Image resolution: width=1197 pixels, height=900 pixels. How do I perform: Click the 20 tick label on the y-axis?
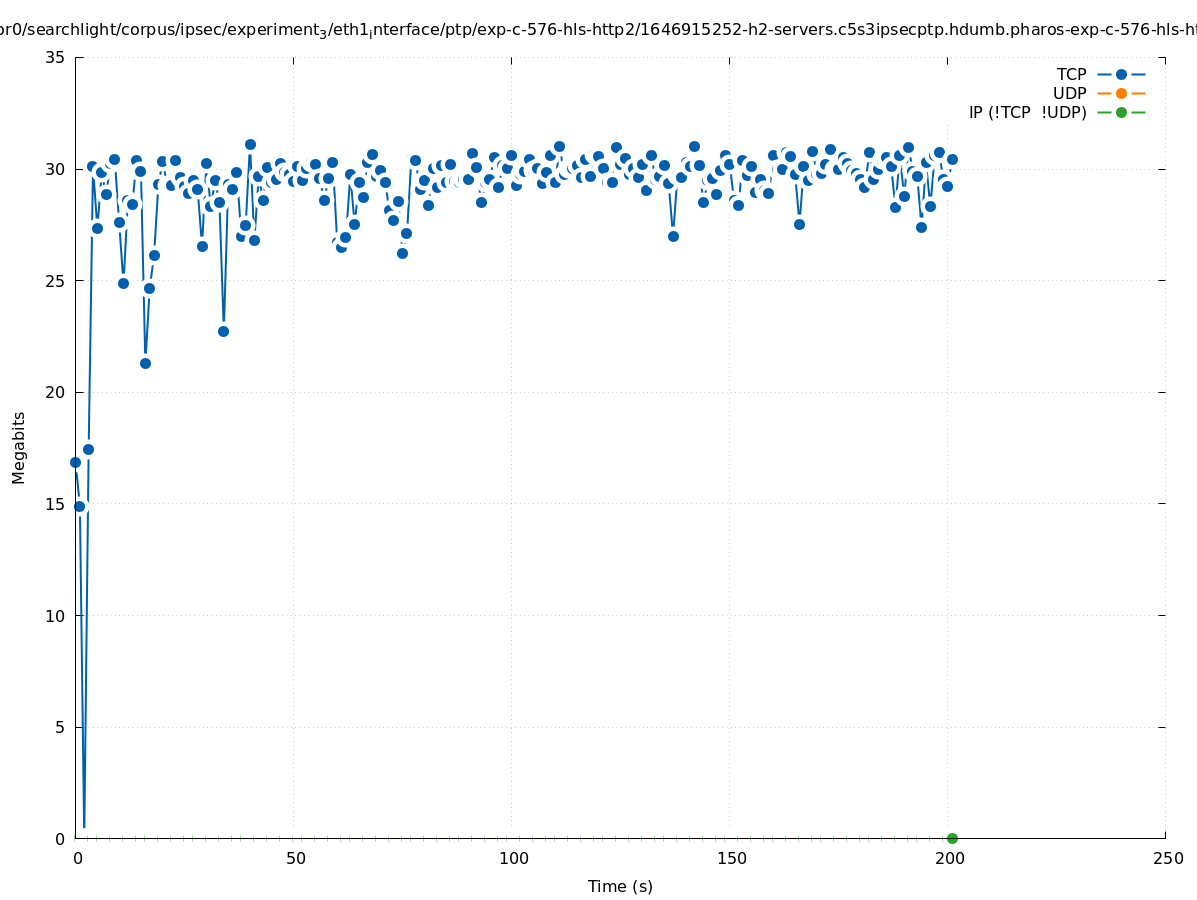56,392
